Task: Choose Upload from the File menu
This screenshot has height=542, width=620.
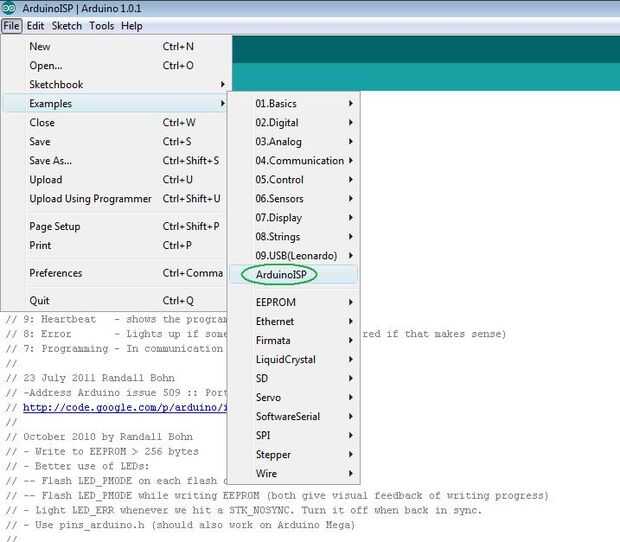Action: coord(115,179)
